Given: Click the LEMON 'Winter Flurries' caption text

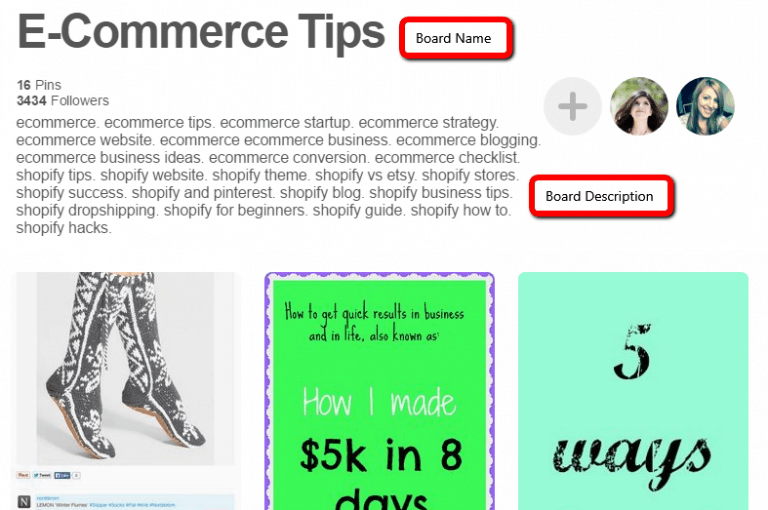Looking at the screenshot, I should pyautogui.click(x=62, y=505).
